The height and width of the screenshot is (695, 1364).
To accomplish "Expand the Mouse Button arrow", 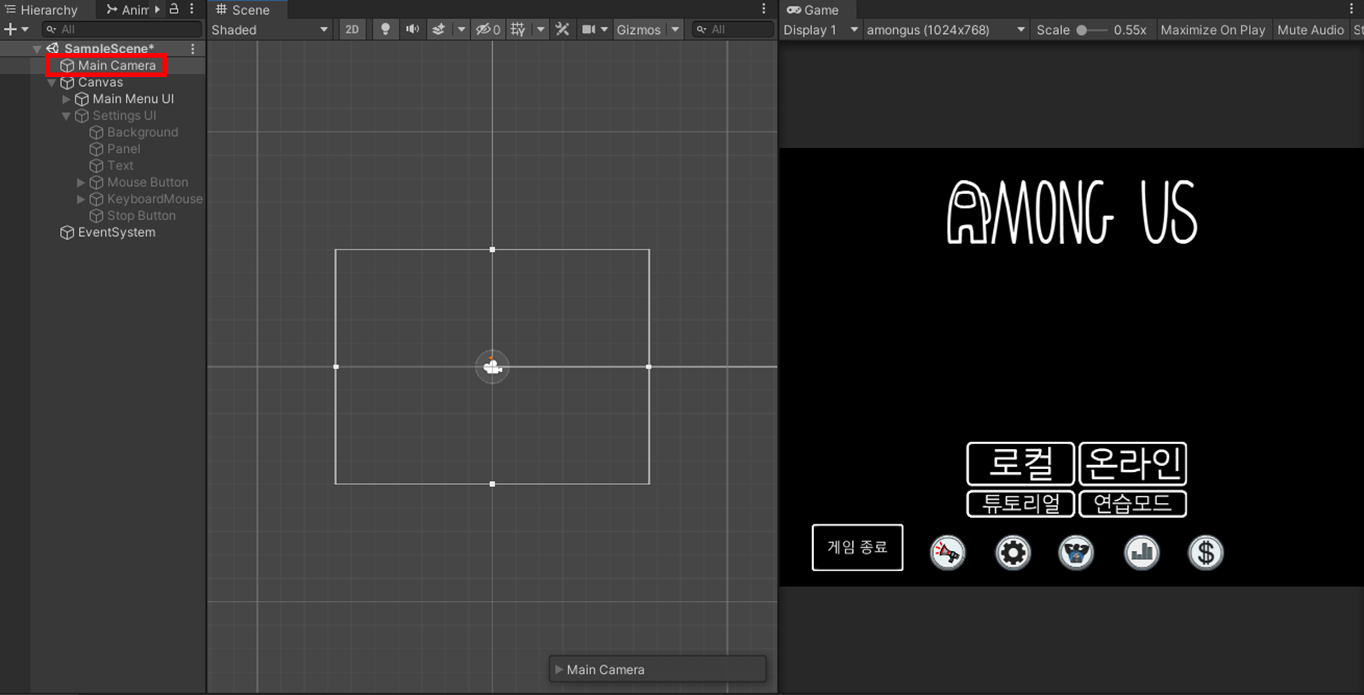I will [82, 183].
